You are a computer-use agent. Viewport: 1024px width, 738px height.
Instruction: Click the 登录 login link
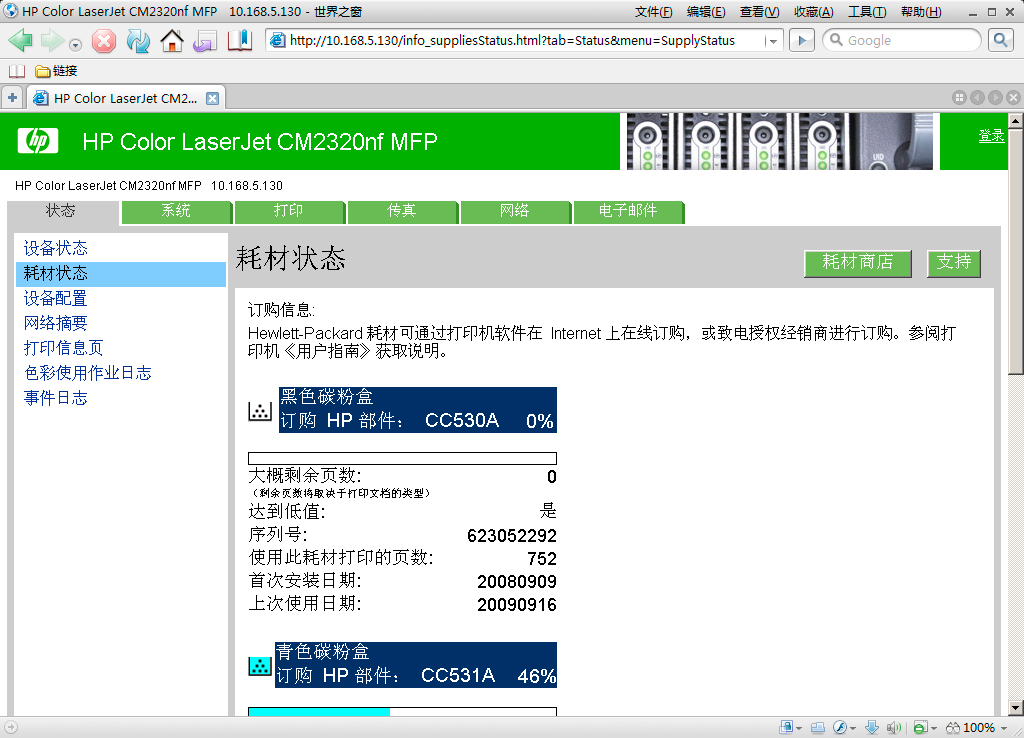coord(991,136)
